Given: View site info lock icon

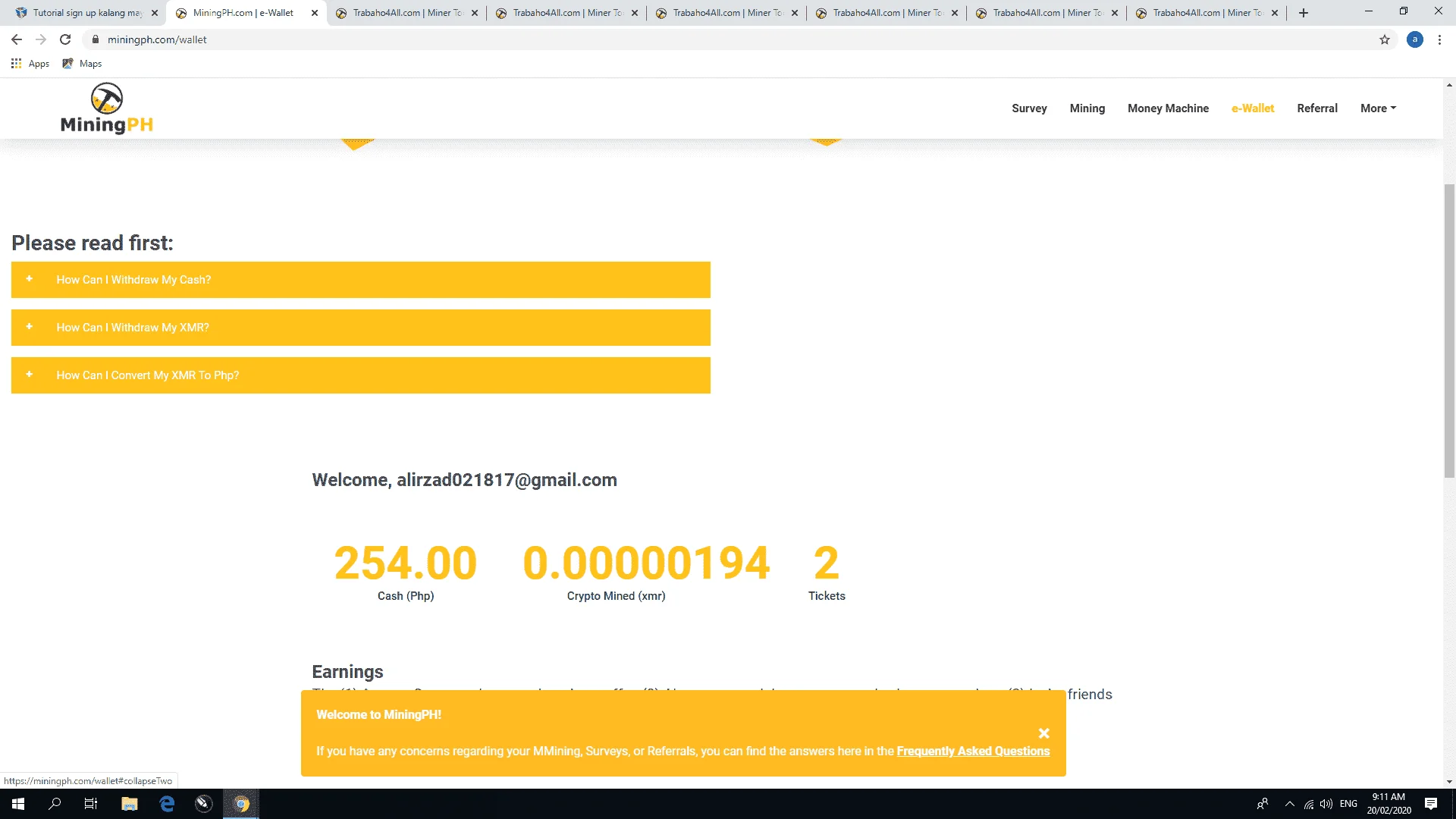Looking at the screenshot, I should tap(96, 39).
